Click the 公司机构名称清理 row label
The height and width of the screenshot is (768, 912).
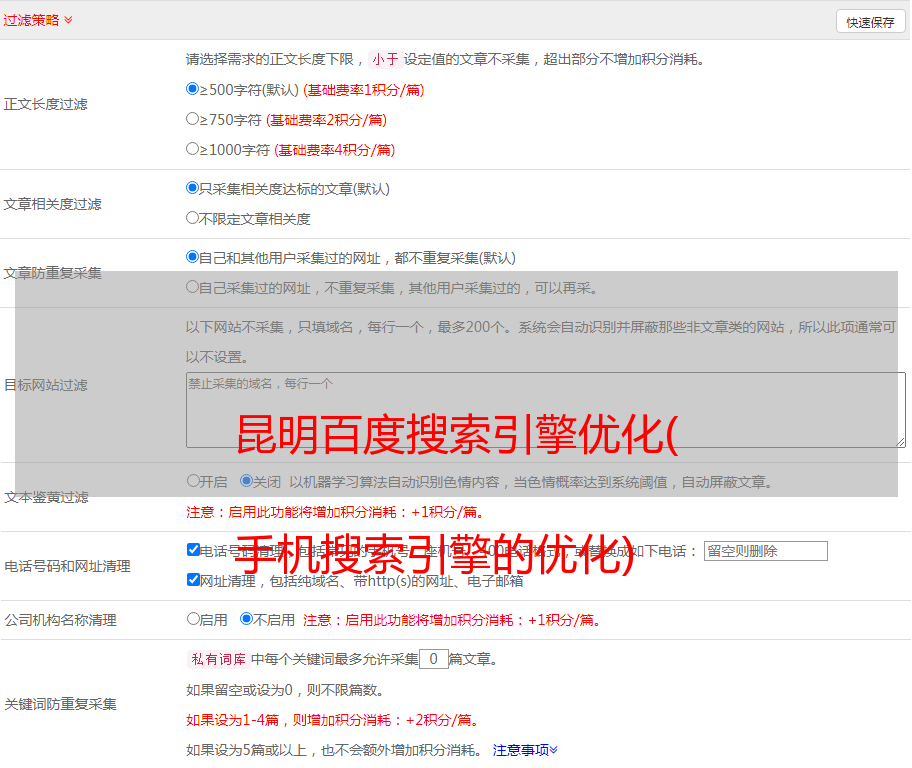(x=60, y=620)
